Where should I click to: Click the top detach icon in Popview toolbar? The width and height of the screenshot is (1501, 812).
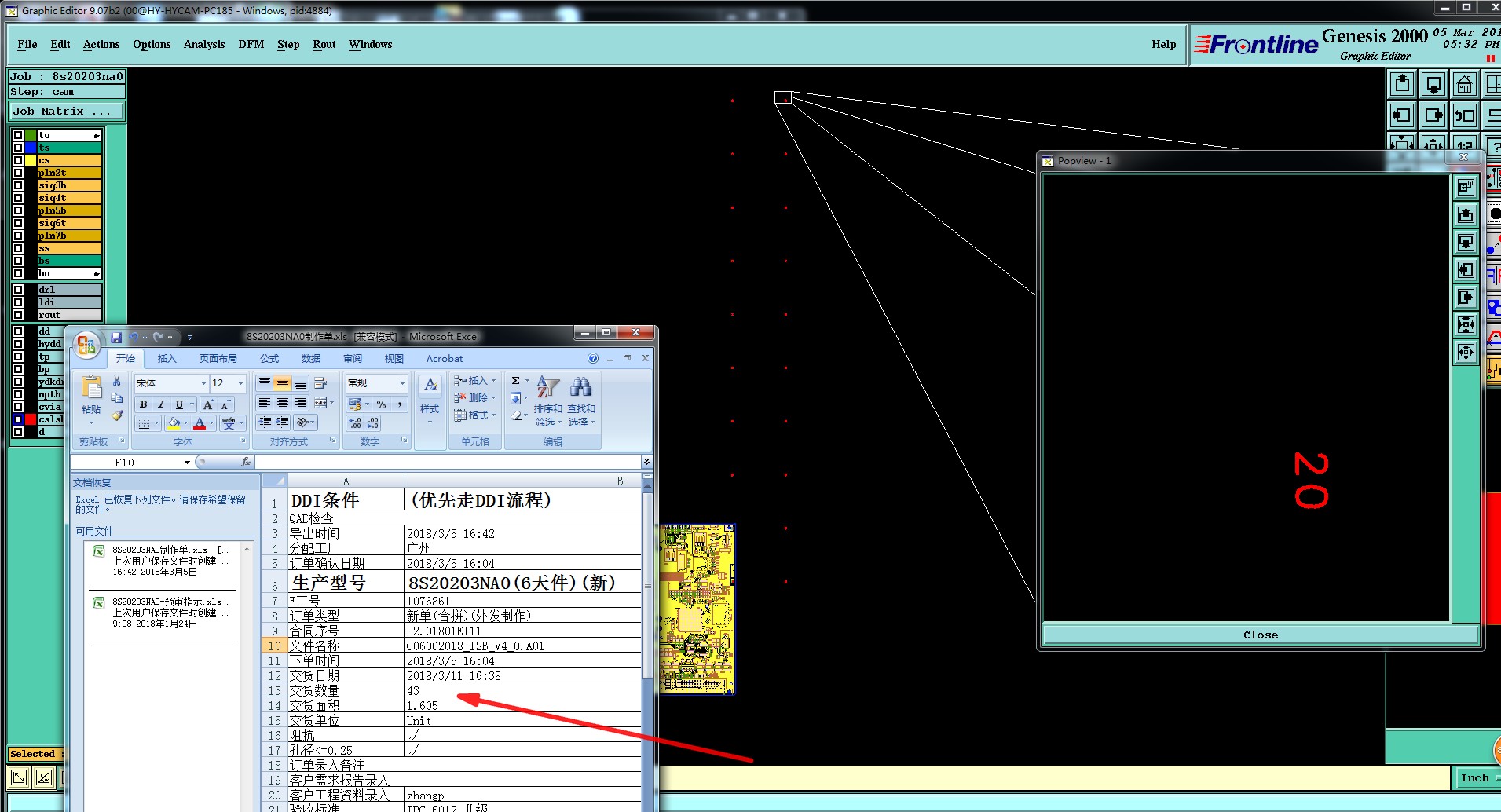[1466, 187]
